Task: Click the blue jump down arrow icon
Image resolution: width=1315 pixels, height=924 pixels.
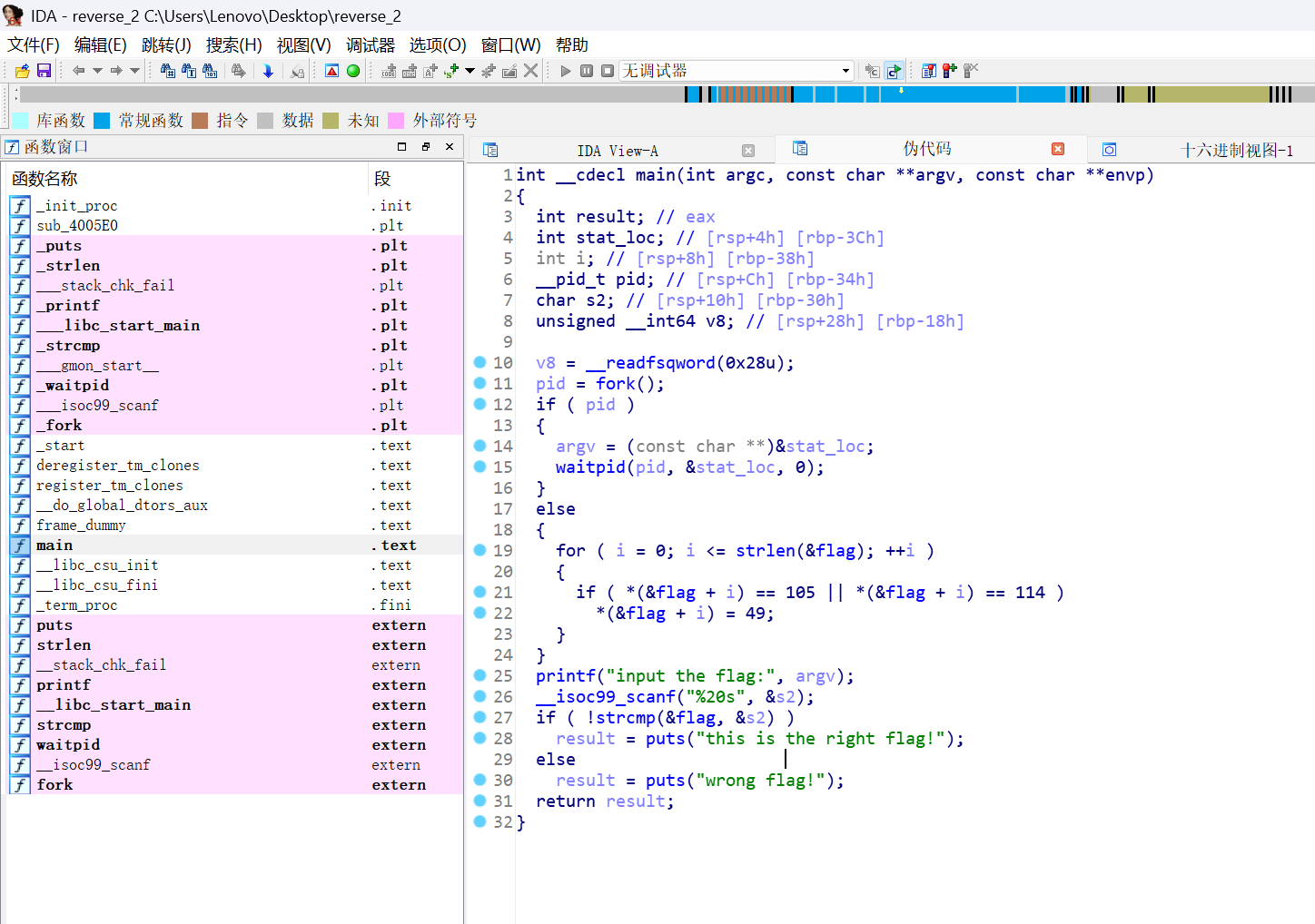Action: 268,71
